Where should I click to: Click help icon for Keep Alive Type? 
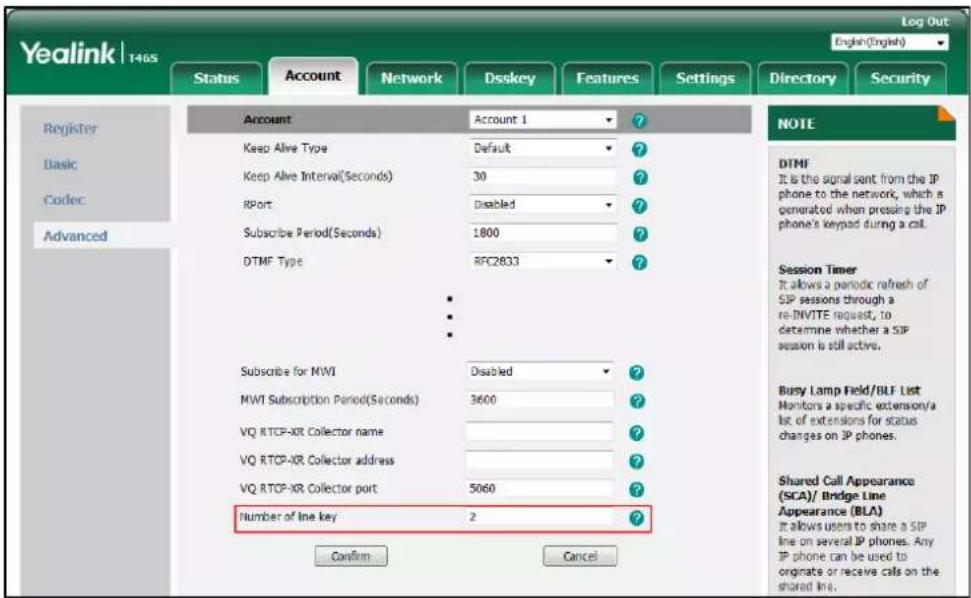(639, 149)
